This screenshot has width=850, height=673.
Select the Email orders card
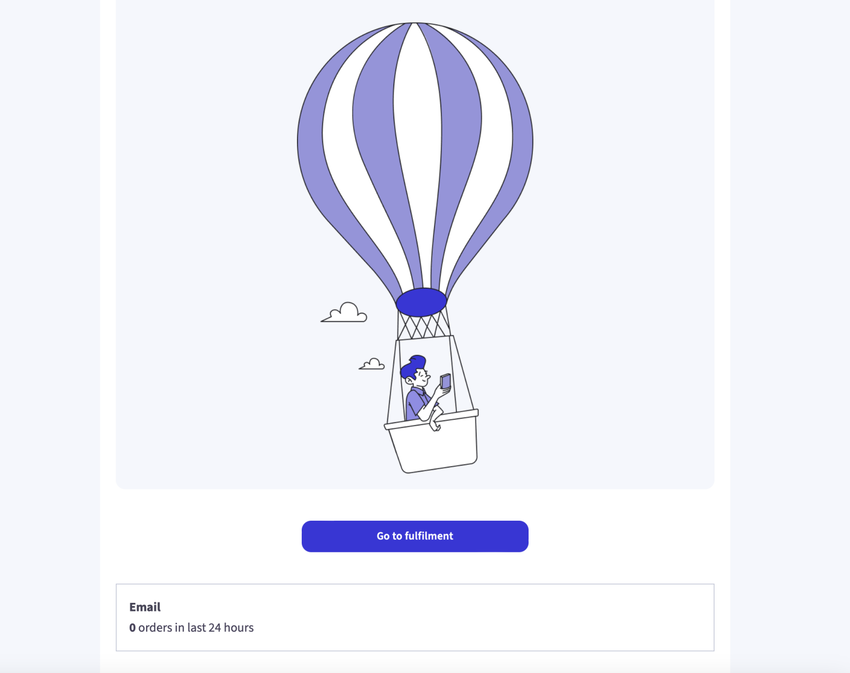415,617
